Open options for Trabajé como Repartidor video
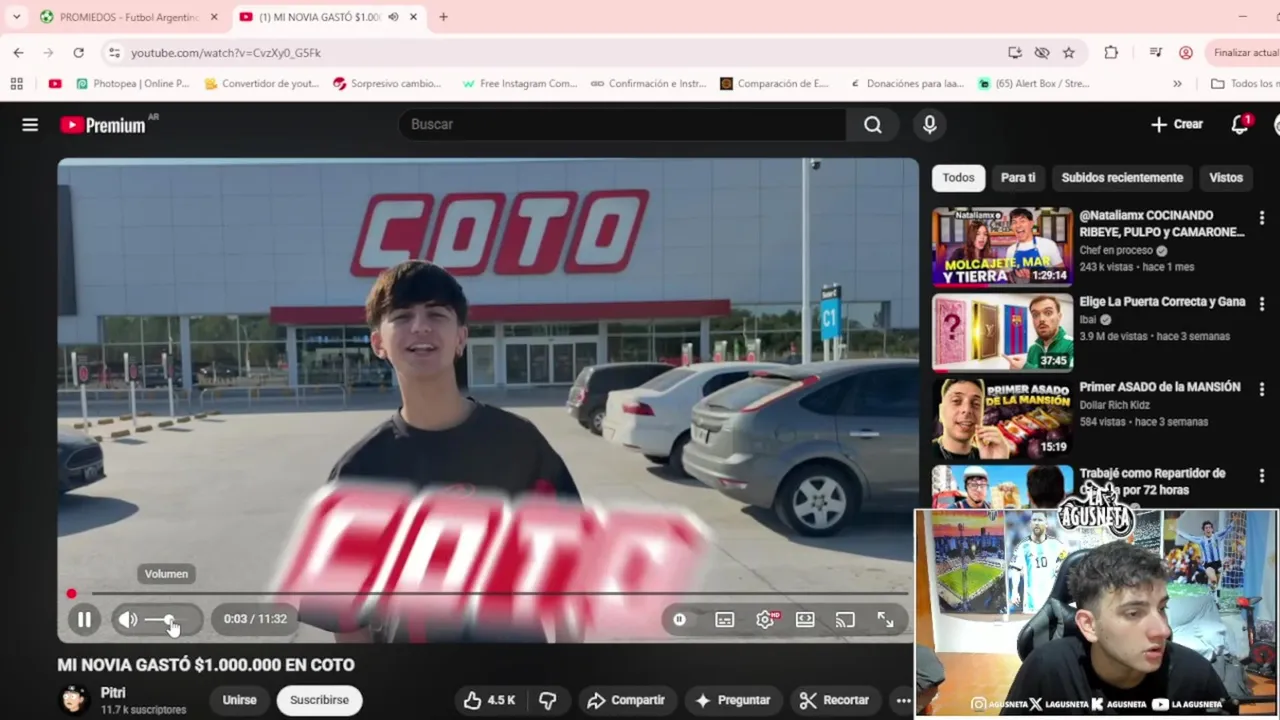This screenshot has height=720, width=1280. coord(1262,475)
